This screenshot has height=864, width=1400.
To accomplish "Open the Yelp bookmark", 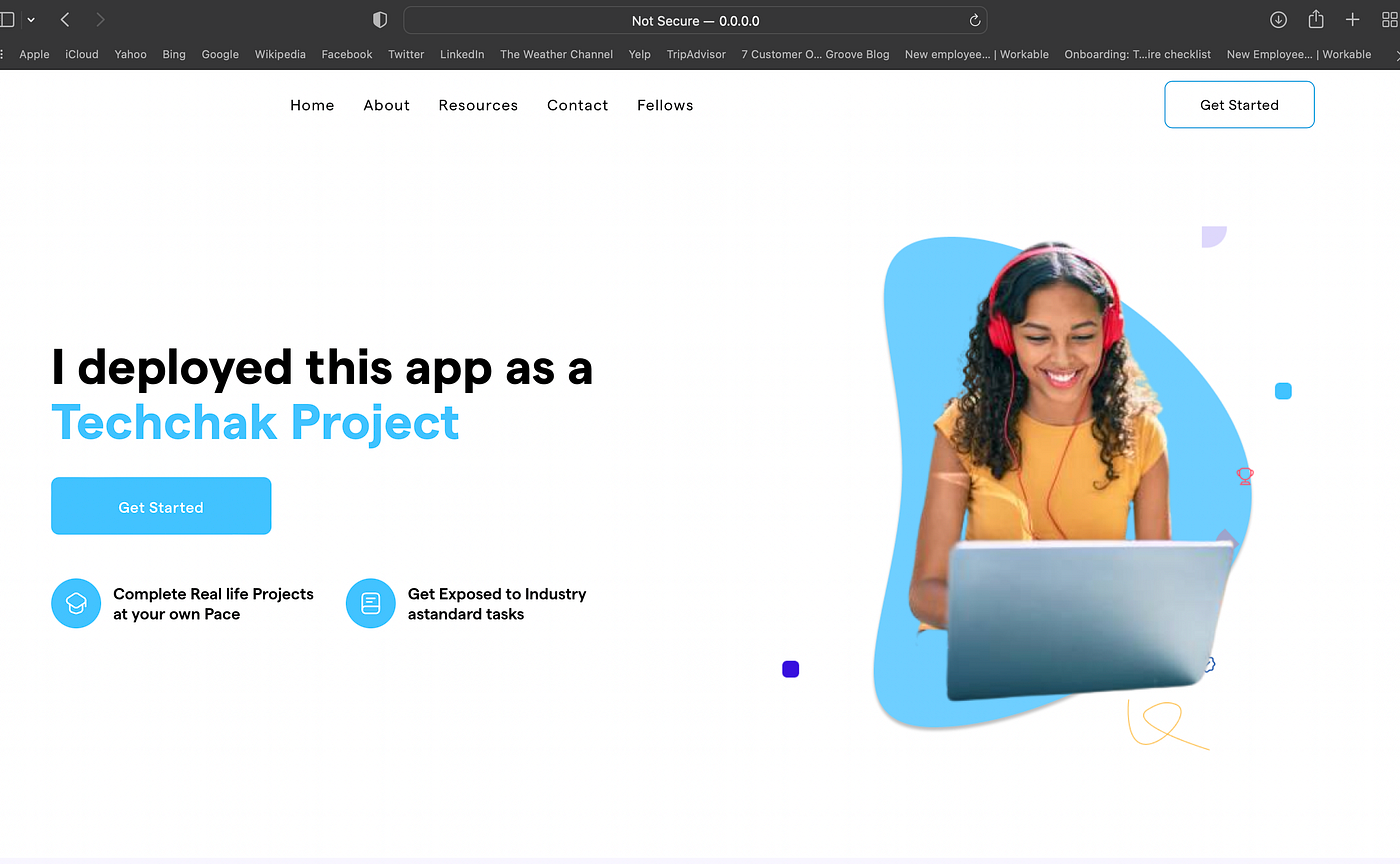I will coord(640,54).
